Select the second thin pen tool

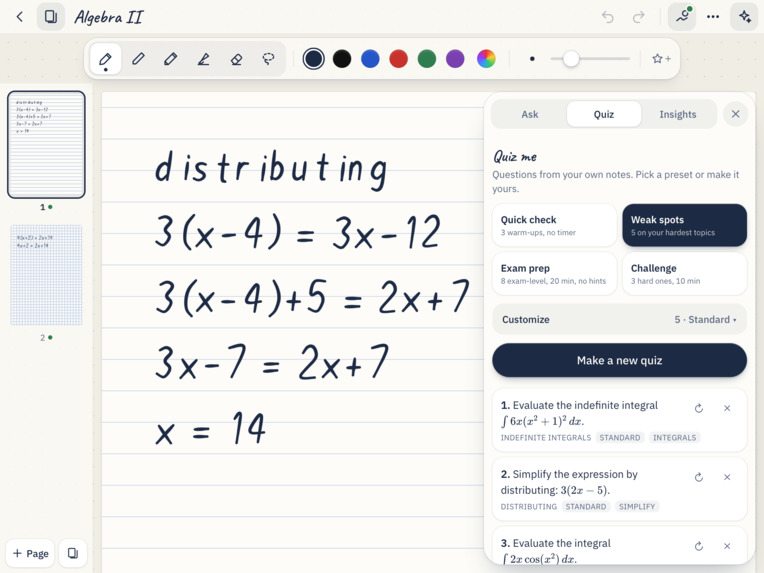click(138, 59)
